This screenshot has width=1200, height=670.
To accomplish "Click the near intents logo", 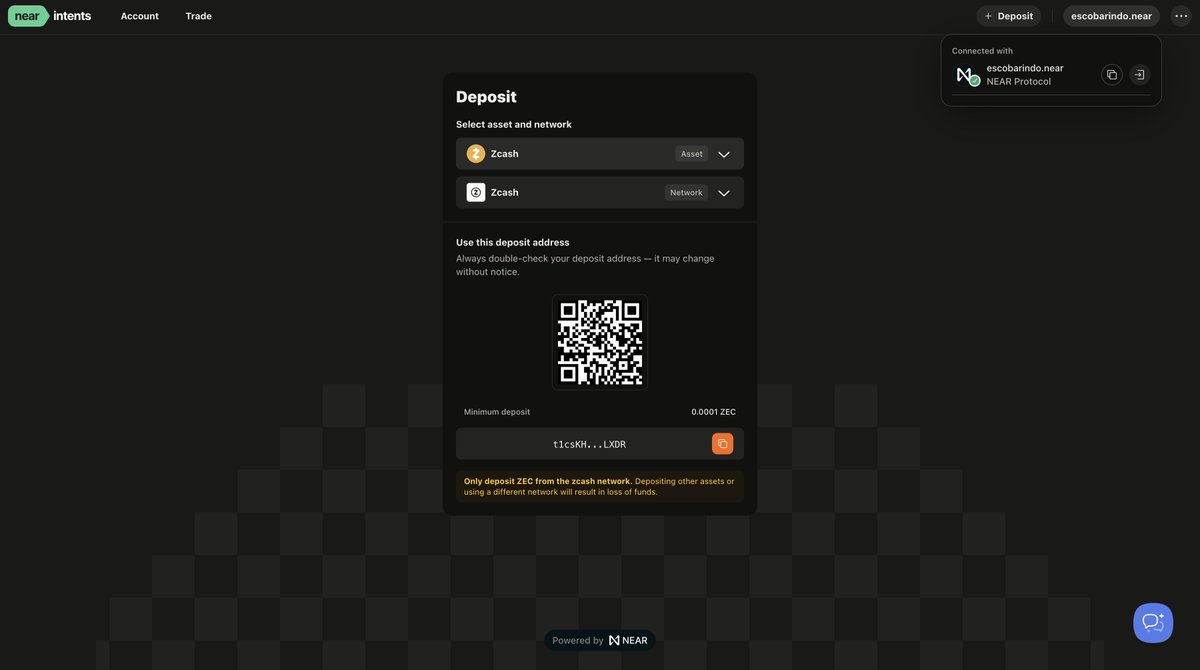I will [50, 16].
